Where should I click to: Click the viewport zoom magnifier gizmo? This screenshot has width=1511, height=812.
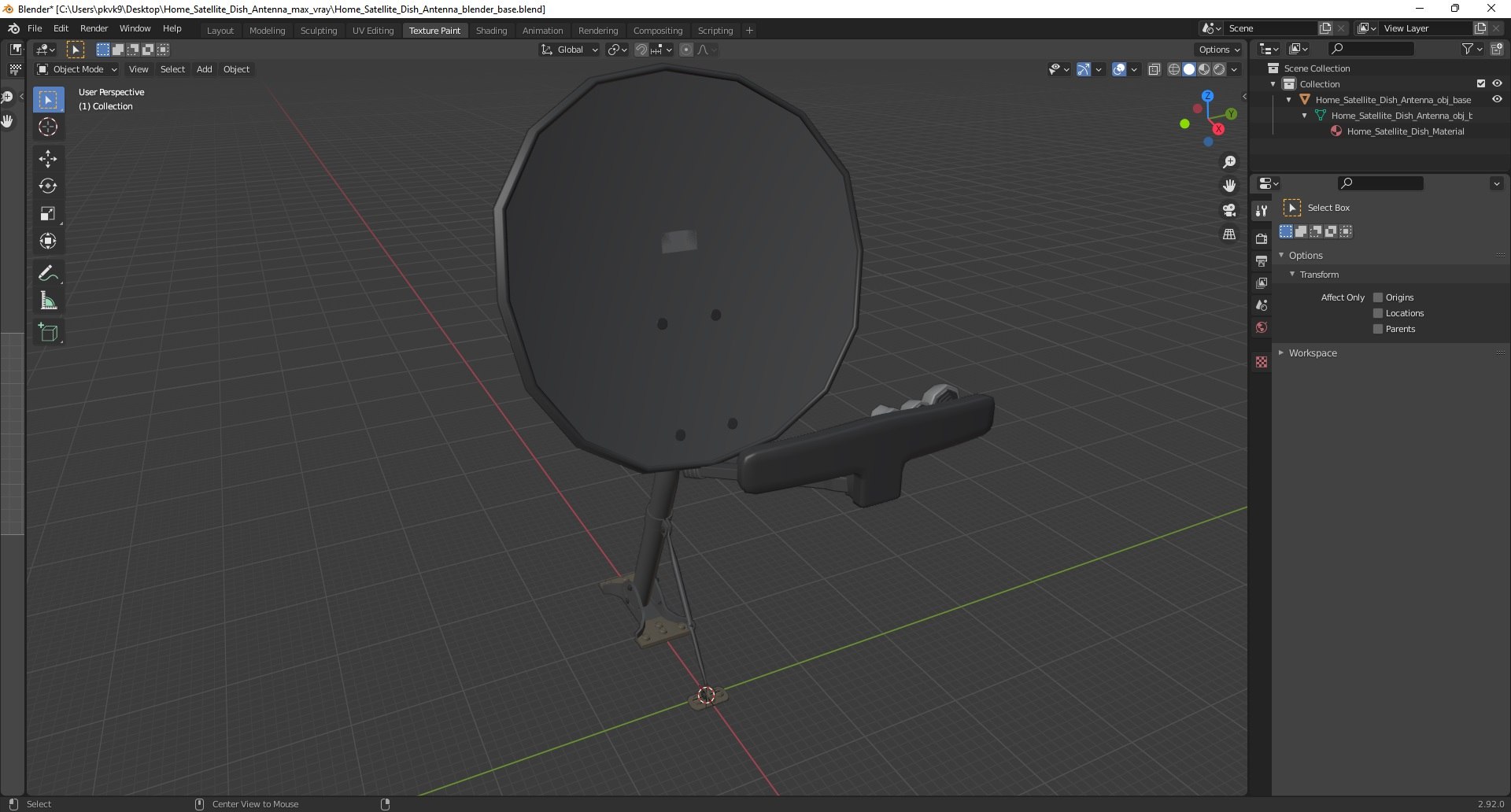(1229, 162)
